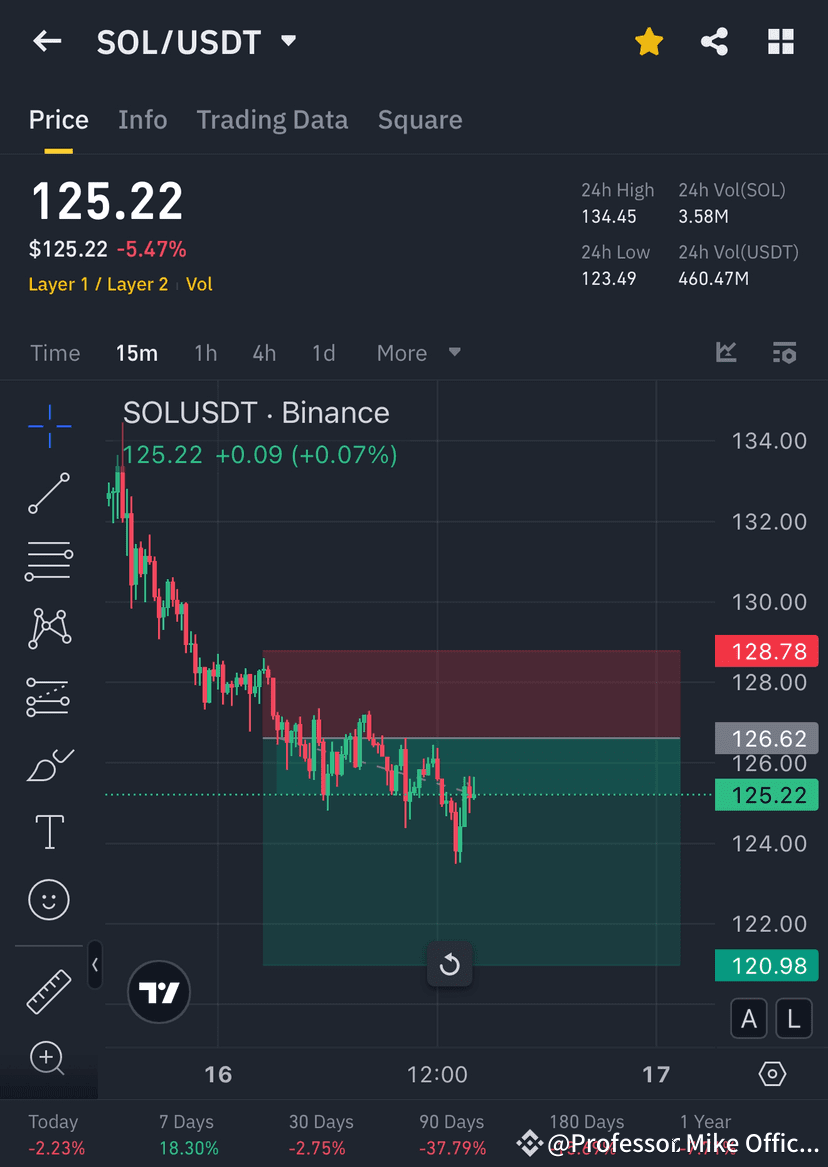
Task: Open the text annotation tool
Action: click(x=48, y=831)
